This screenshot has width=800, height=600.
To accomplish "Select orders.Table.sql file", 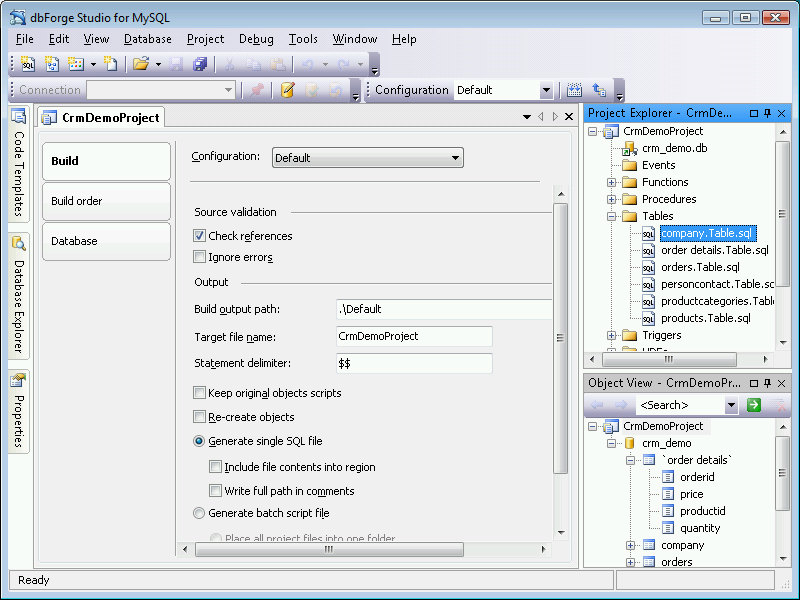I will pos(700,267).
